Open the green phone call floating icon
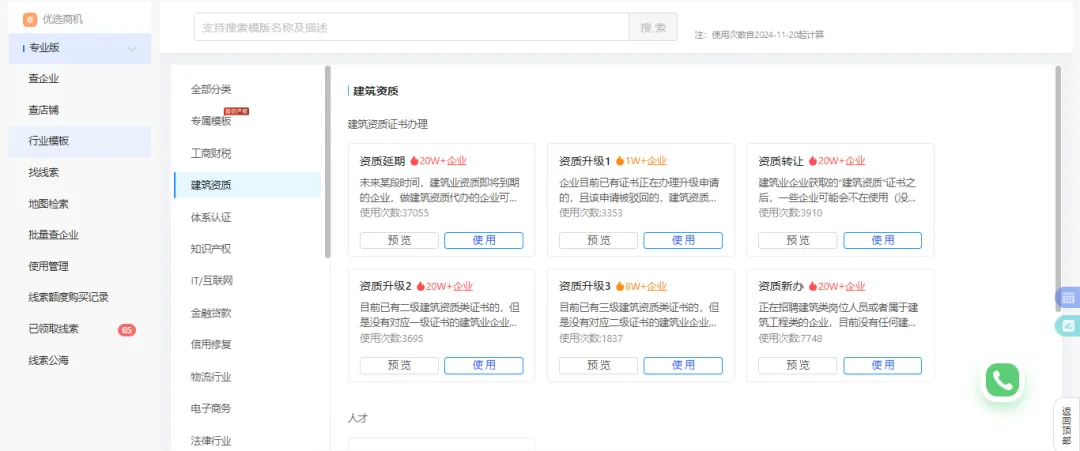 pos(1002,380)
